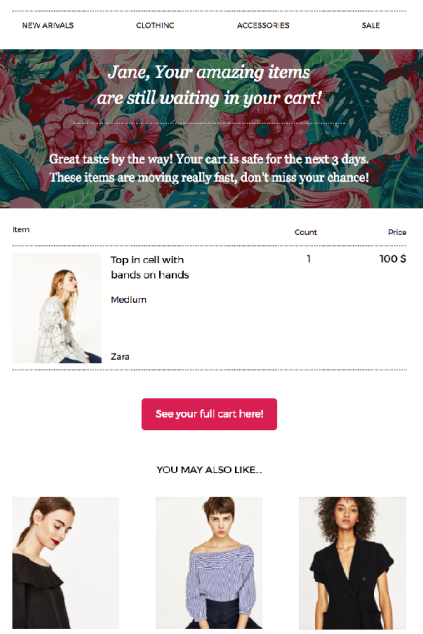Click the cart item's product photo

[57, 308]
